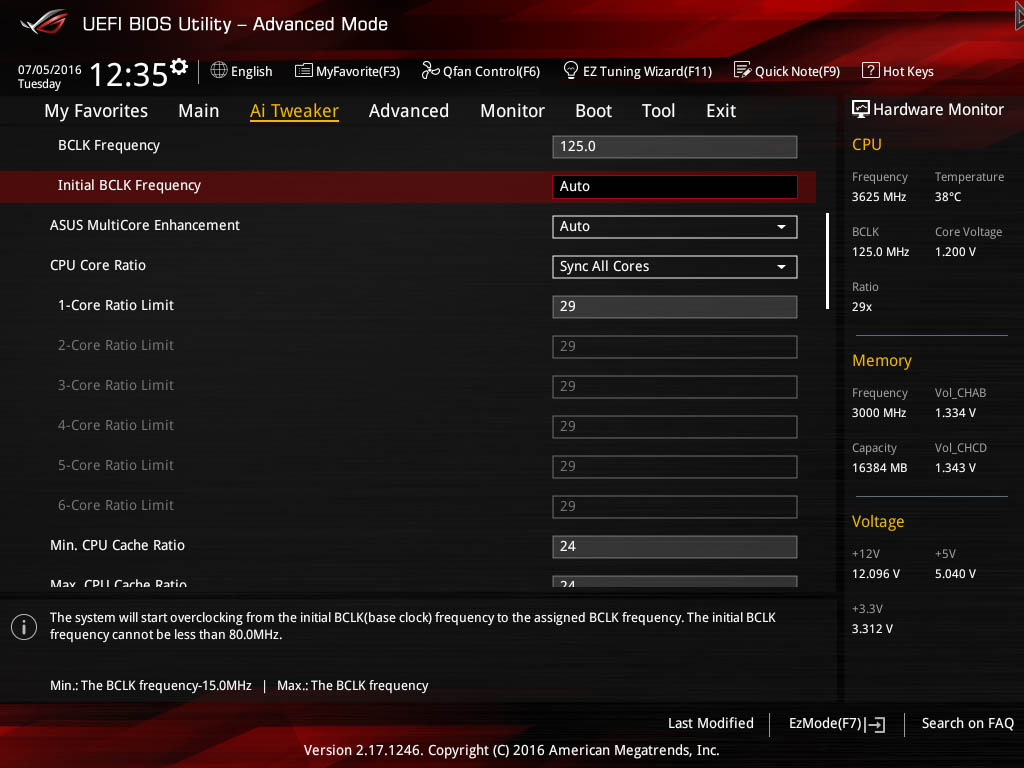Screen dimensions: 1024x768
Task: Switch to the My Favorites tab
Action: pos(96,111)
